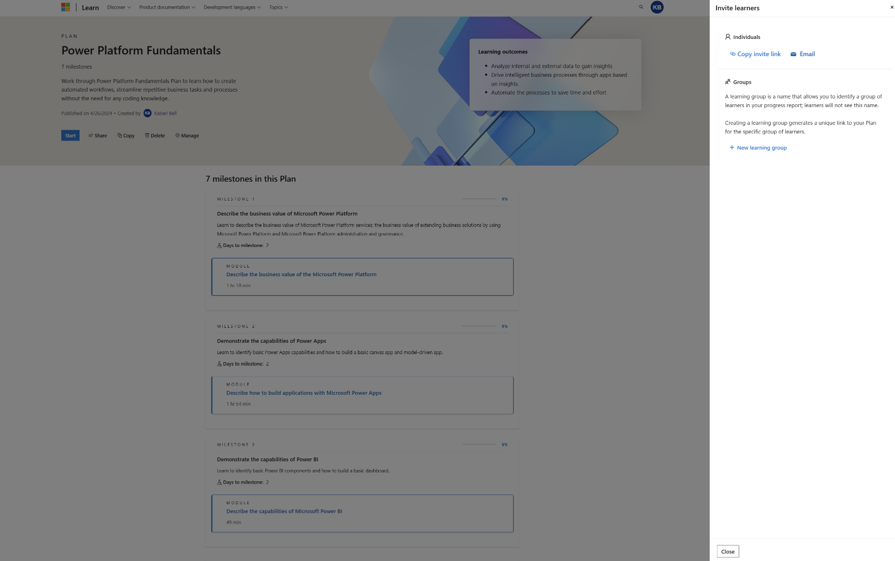
Task: Open module Describe the capabilities of Microsoft Power BI
Action: [284, 511]
